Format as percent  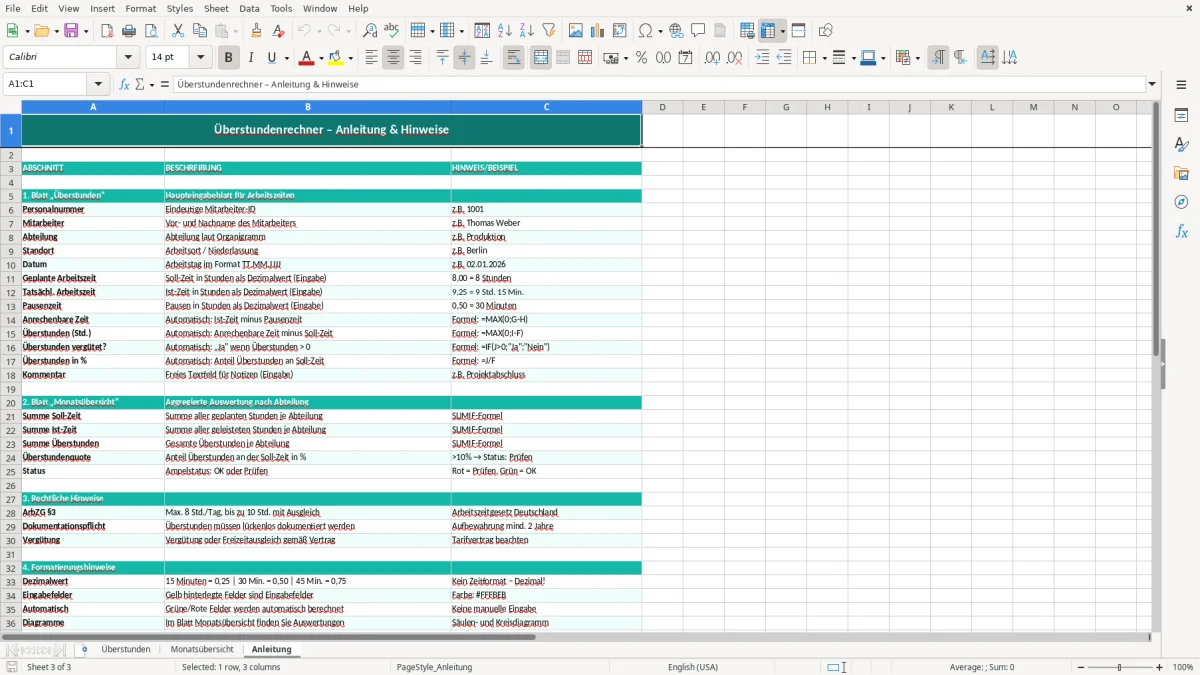[641, 58]
